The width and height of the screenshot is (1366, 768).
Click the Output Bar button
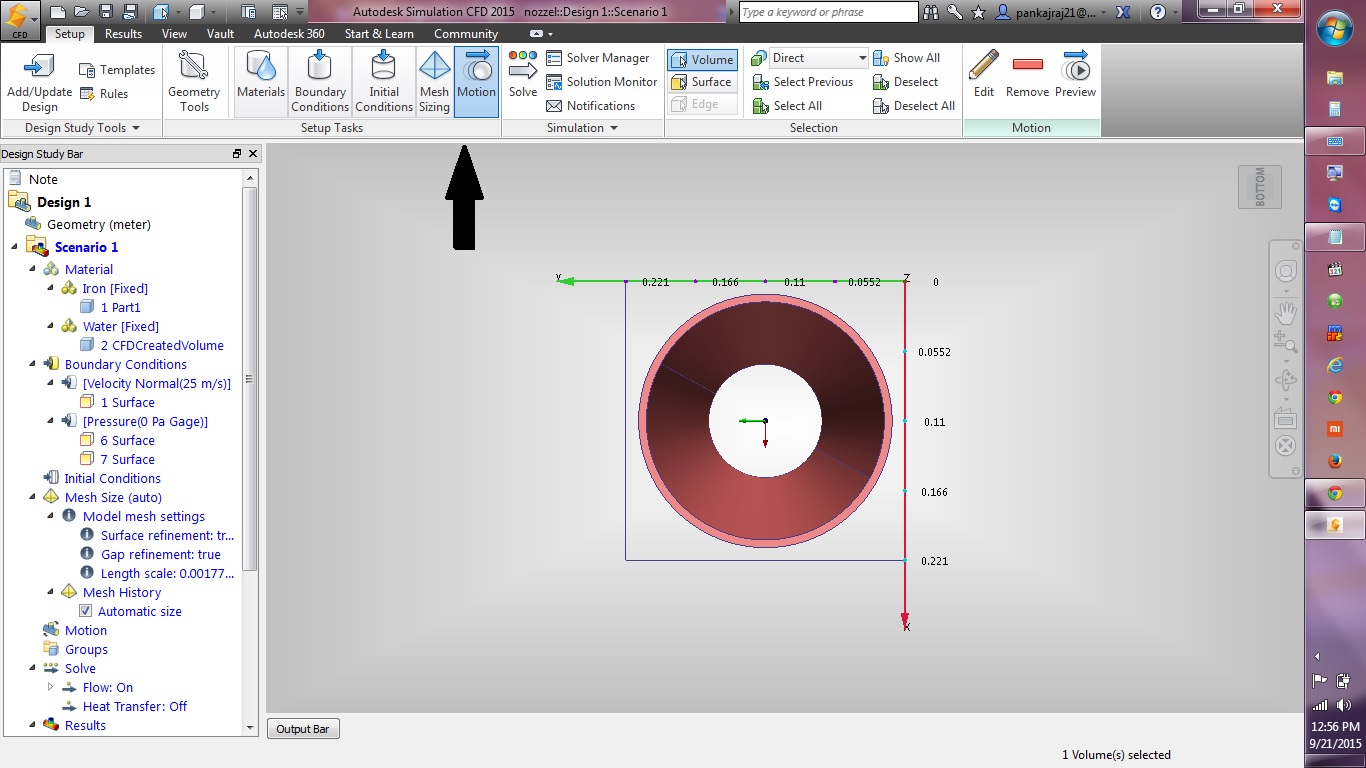(x=303, y=729)
